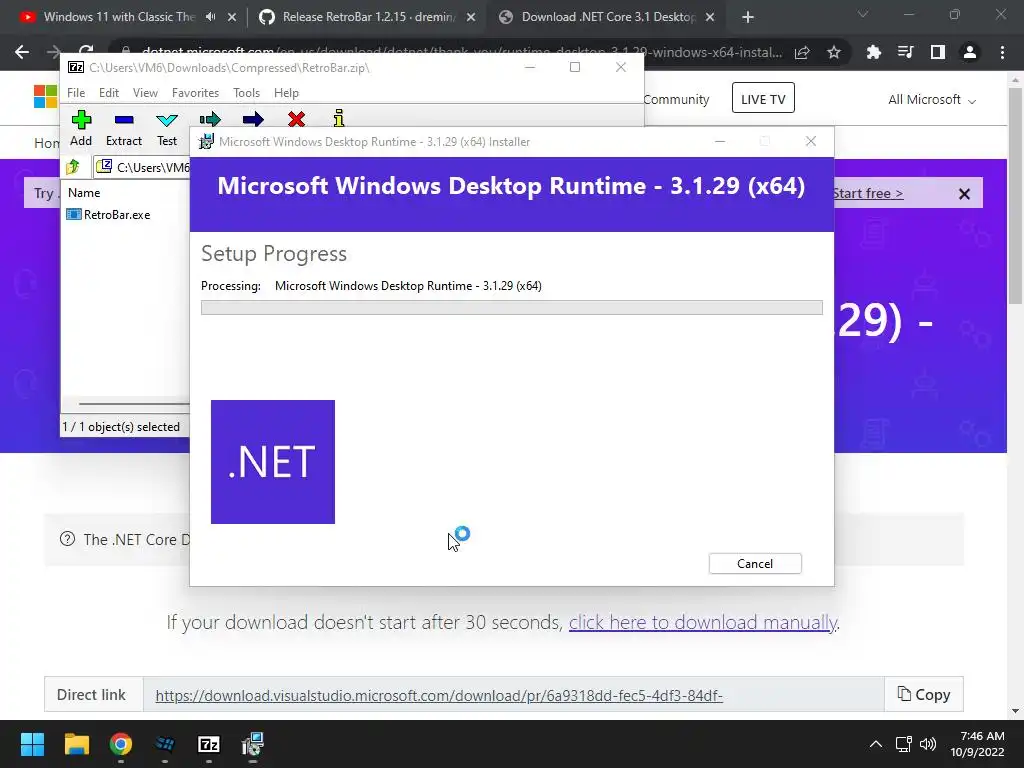Cancel the .NET Desktop Runtime installation

pyautogui.click(x=755, y=564)
